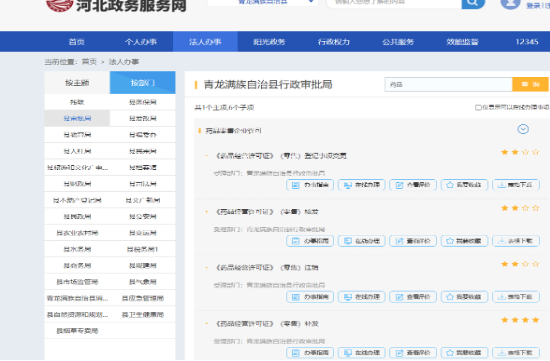Click 表格下载 for 注销 item
550x361 pixels.
point(516,297)
